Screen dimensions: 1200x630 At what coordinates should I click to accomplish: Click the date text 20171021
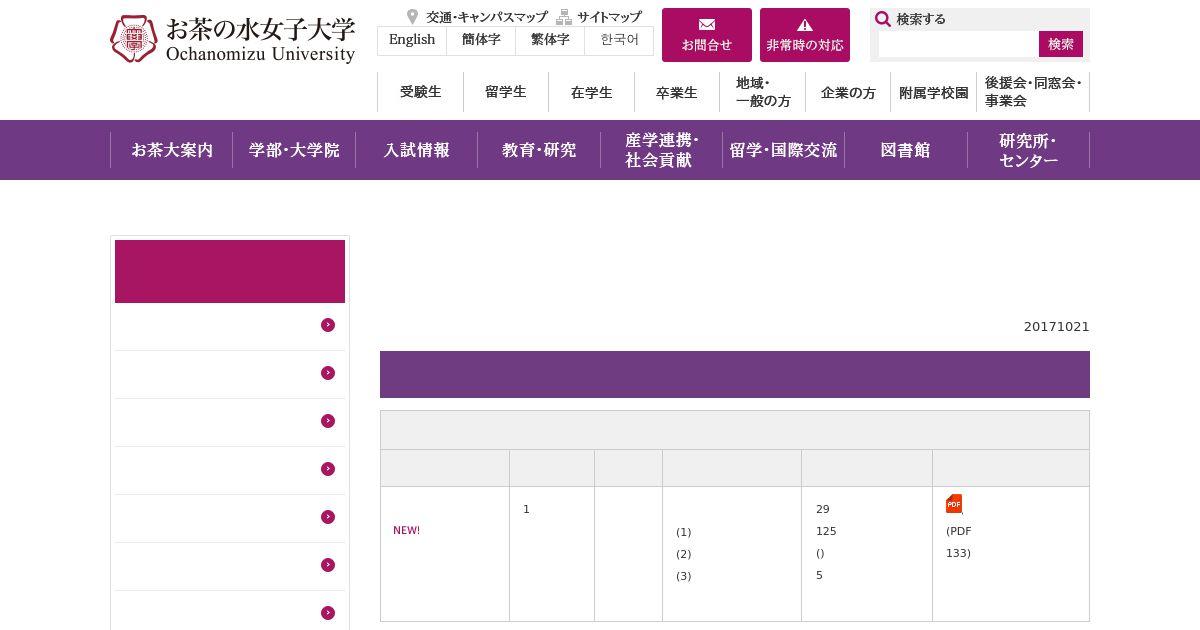click(x=1056, y=327)
